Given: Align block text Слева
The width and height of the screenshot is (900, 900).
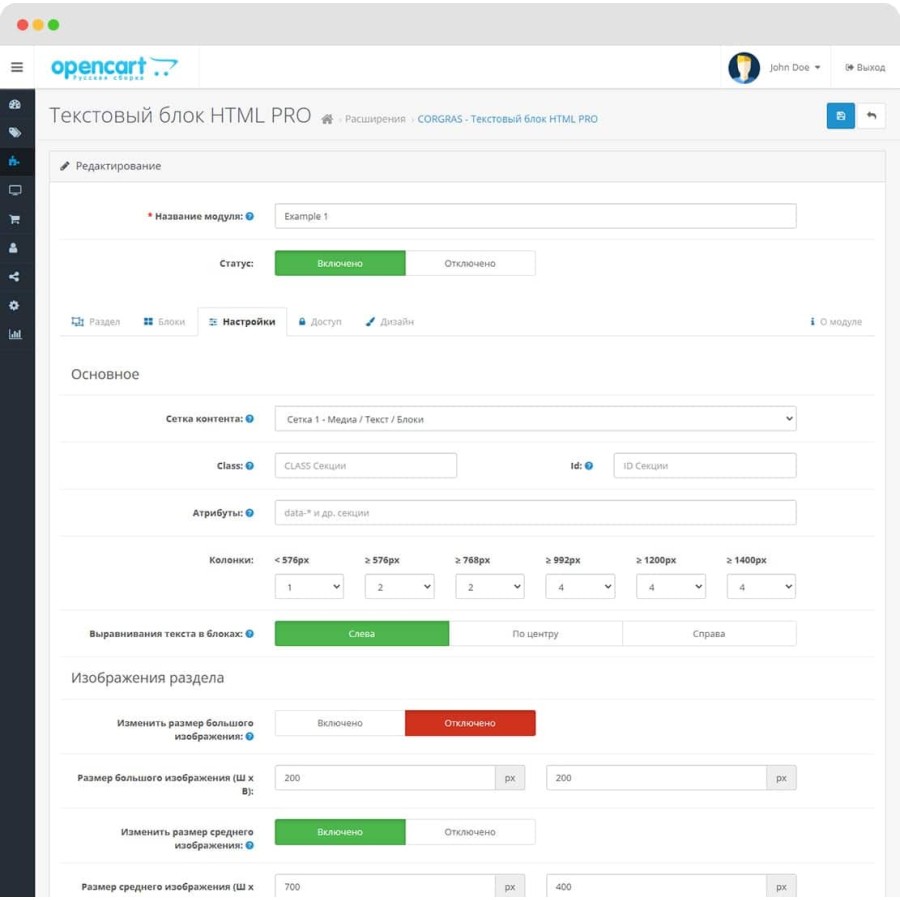Looking at the screenshot, I should click(362, 634).
